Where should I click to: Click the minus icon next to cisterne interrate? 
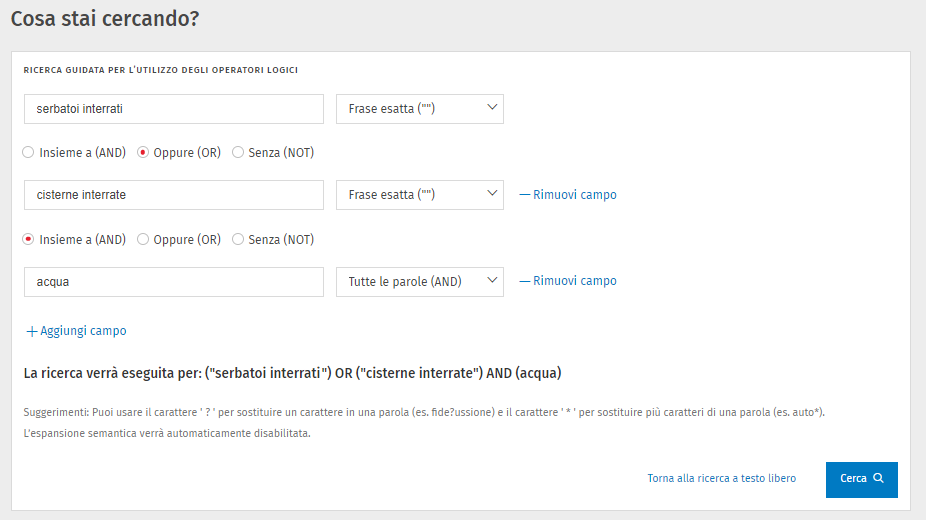pos(524,195)
